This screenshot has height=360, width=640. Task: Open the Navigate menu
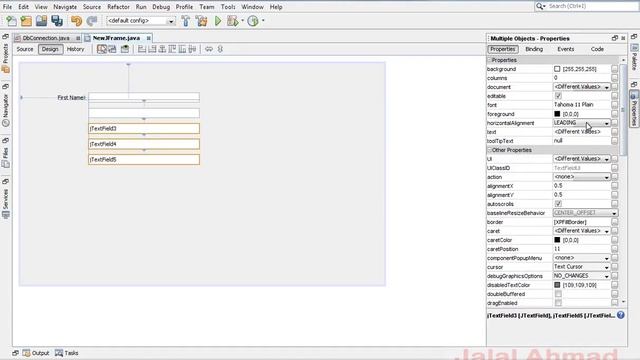point(65,7)
